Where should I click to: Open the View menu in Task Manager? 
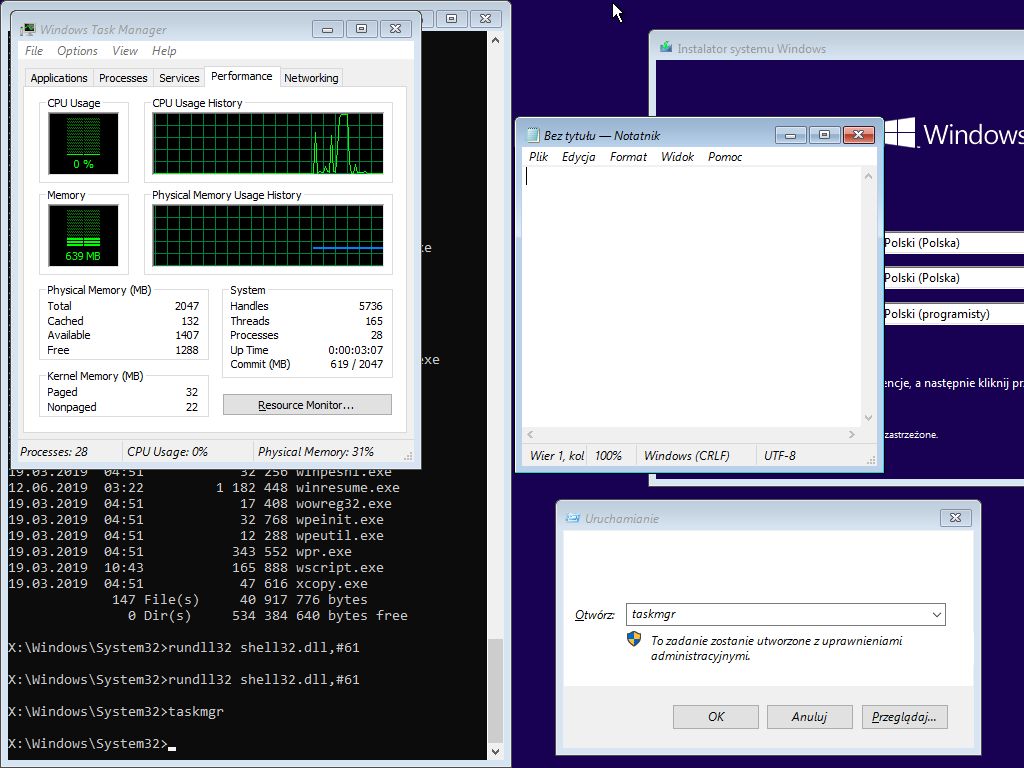pyautogui.click(x=125, y=51)
